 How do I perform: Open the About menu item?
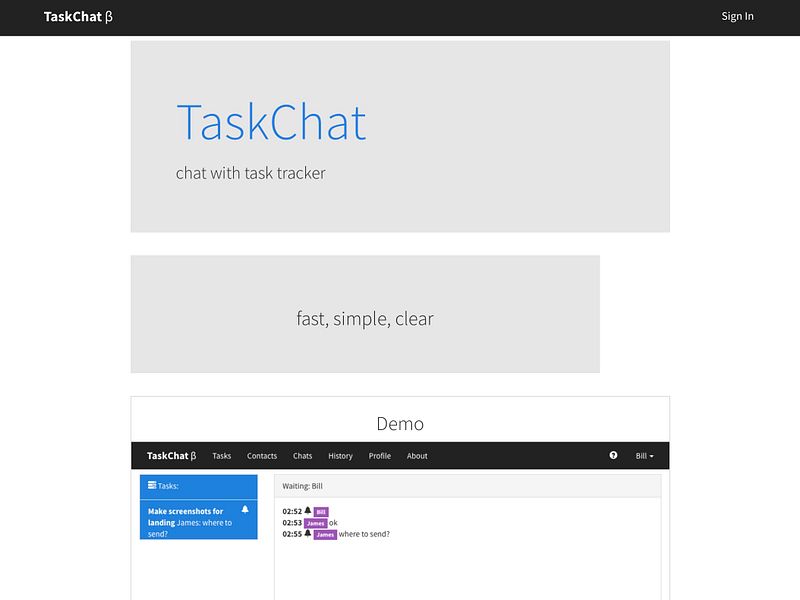tap(417, 456)
